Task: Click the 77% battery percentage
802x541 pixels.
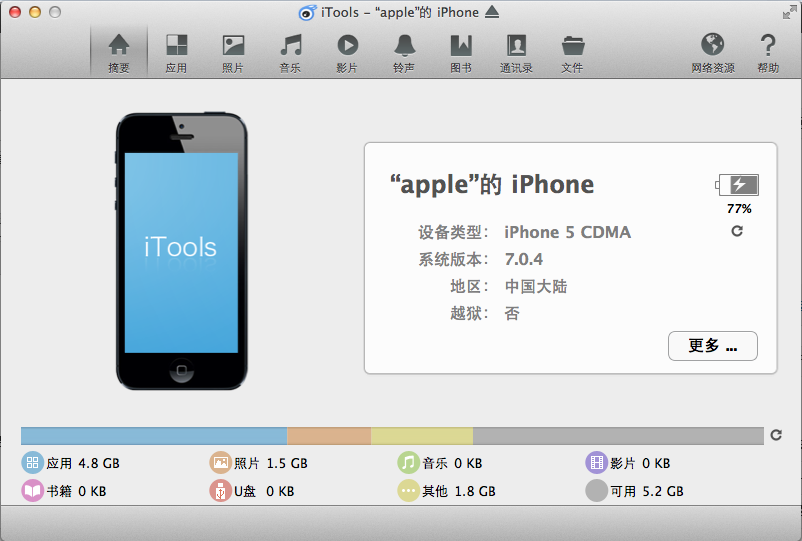Action: pyautogui.click(x=739, y=209)
